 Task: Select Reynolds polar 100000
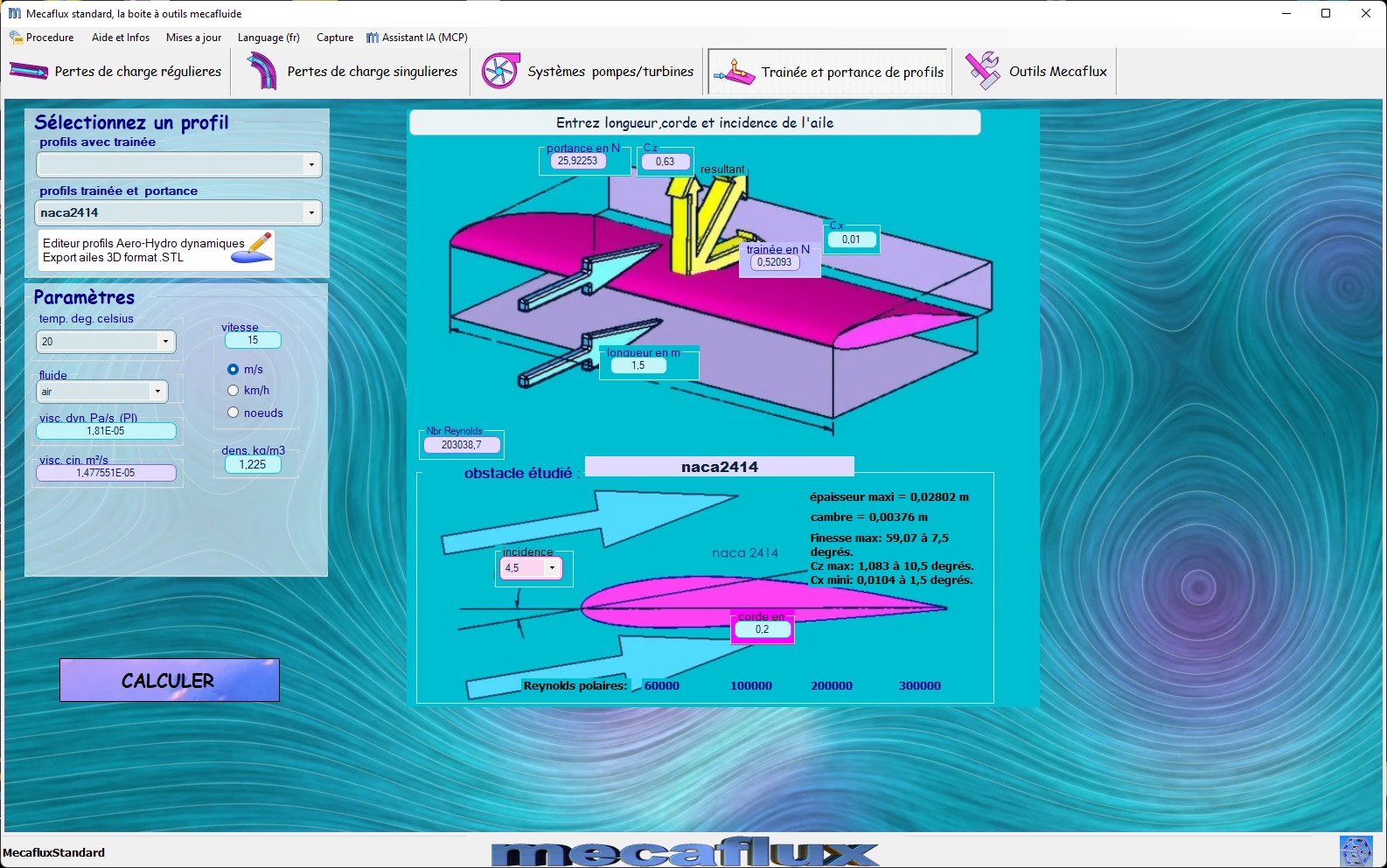751,686
